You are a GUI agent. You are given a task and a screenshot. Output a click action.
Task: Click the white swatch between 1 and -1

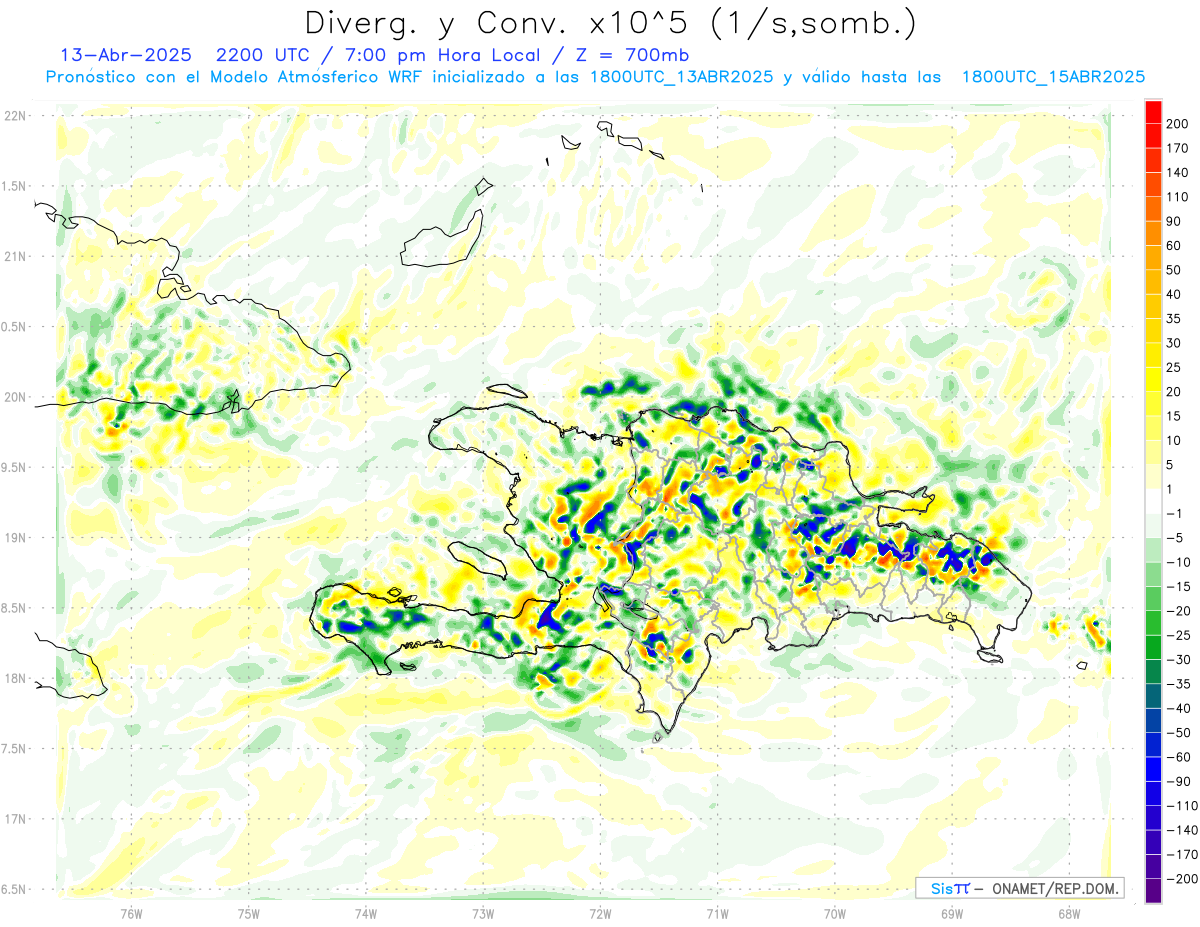(1153, 501)
